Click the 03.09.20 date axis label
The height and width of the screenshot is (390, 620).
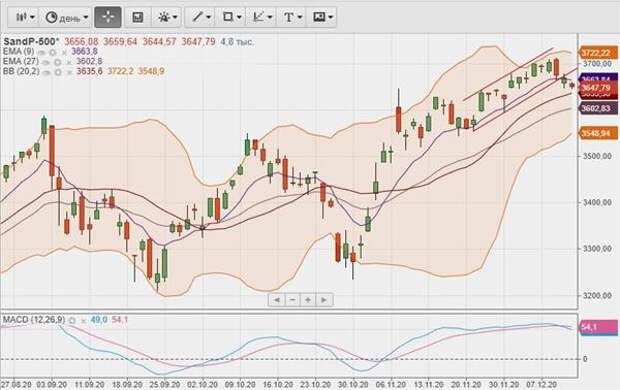[51, 384]
